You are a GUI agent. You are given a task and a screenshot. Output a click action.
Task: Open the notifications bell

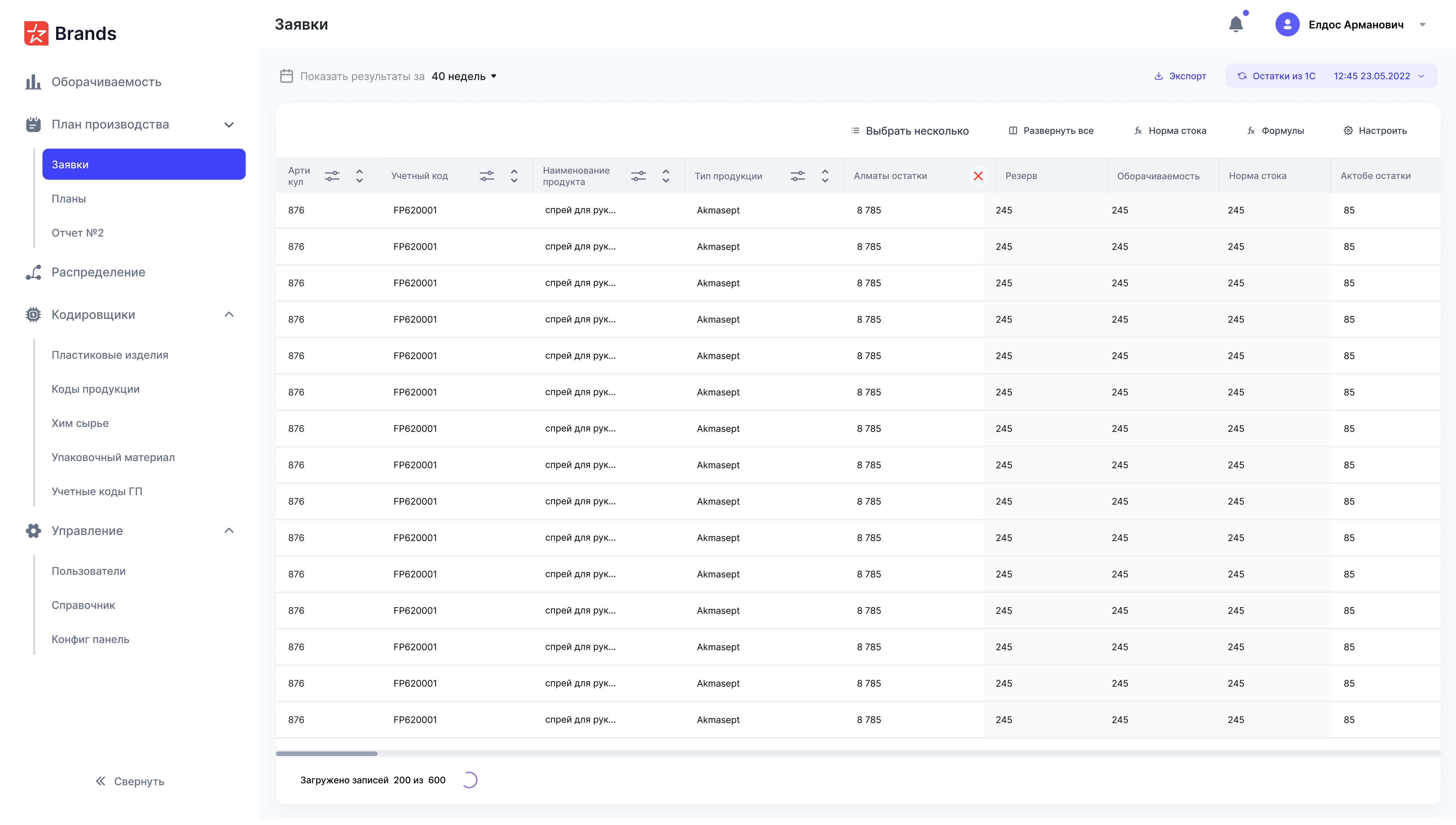click(x=1236, y=24)
